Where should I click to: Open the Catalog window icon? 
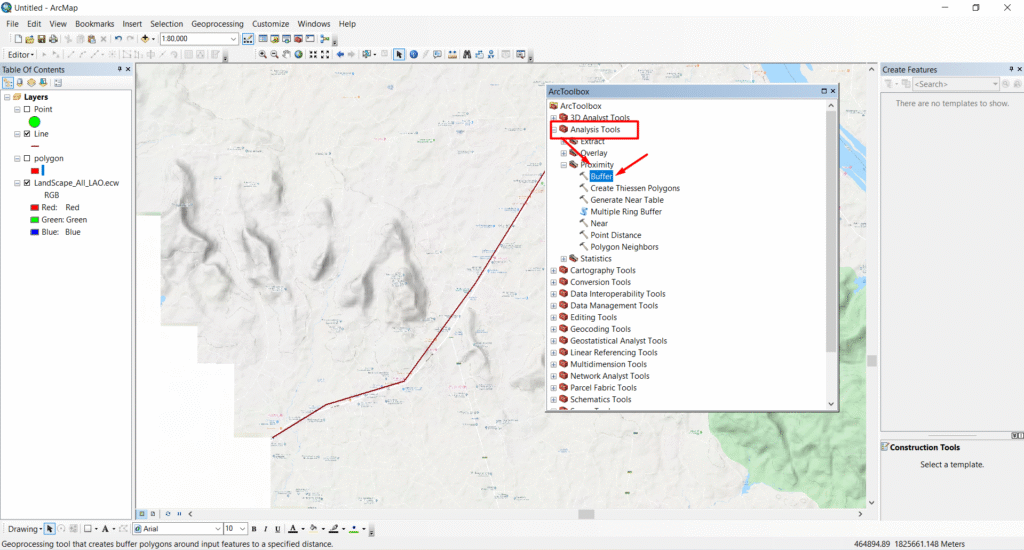[275, 39]
